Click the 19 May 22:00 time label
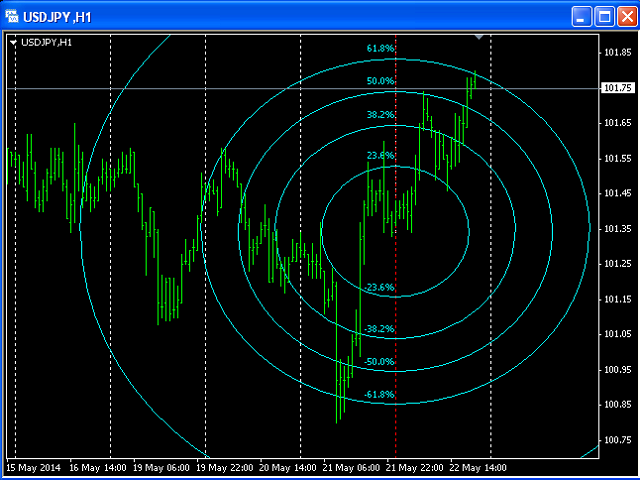This screenshot has height=480, width=640. click(225, 468)
